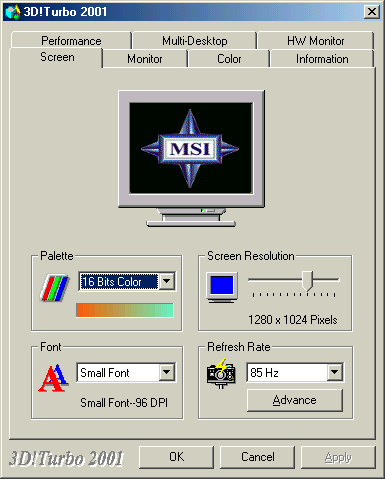Click the screen resolution slider handle
Image resolution: width=385 pixels, height=479 pixels.
(307, 280)
